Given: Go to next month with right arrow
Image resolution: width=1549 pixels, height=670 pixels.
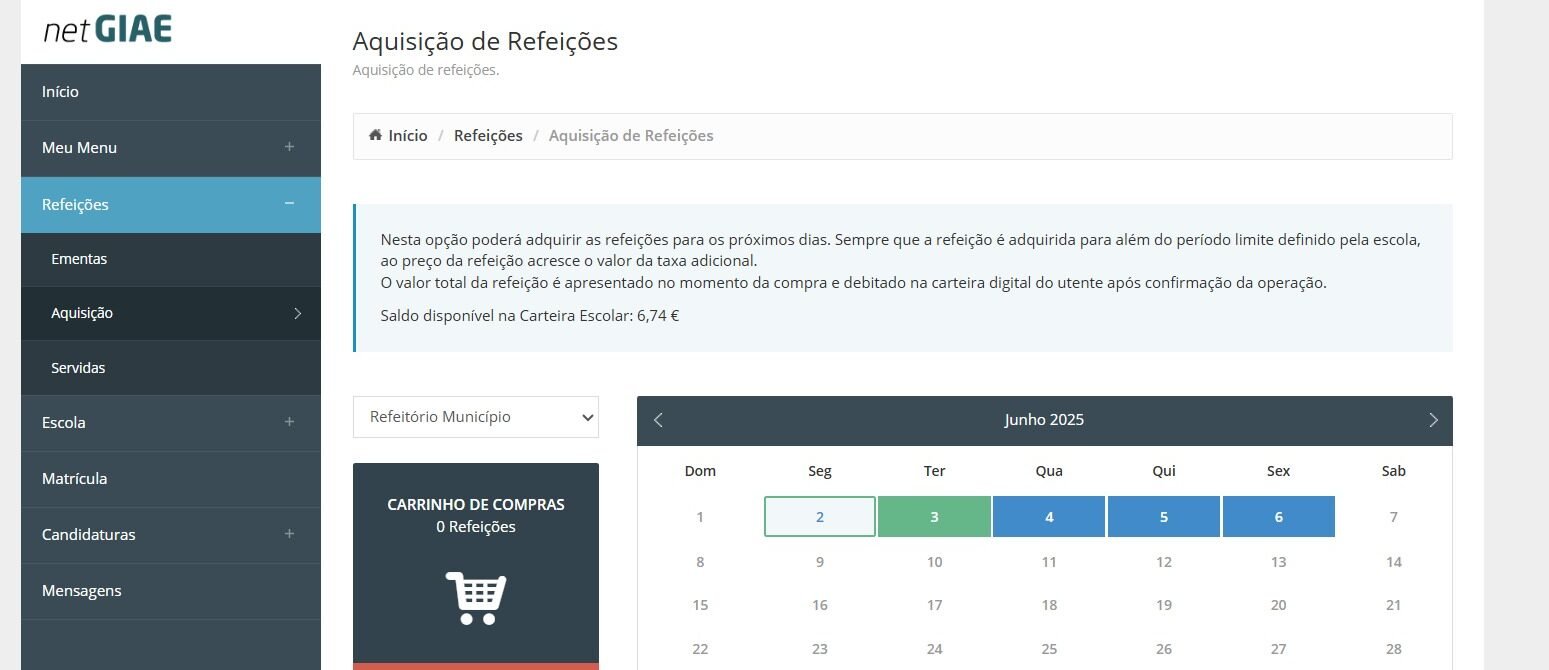Looking at the screenshot, I should [x=1433, y=420].
